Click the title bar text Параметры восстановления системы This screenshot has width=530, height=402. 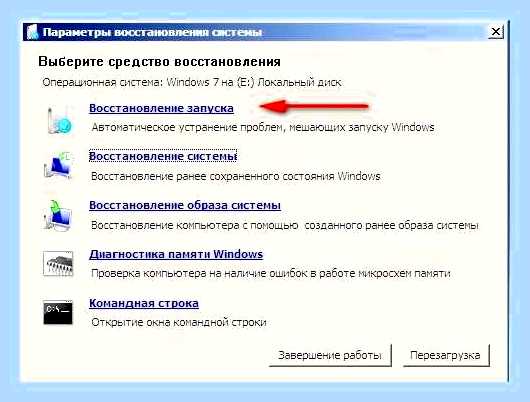[152, 32]
